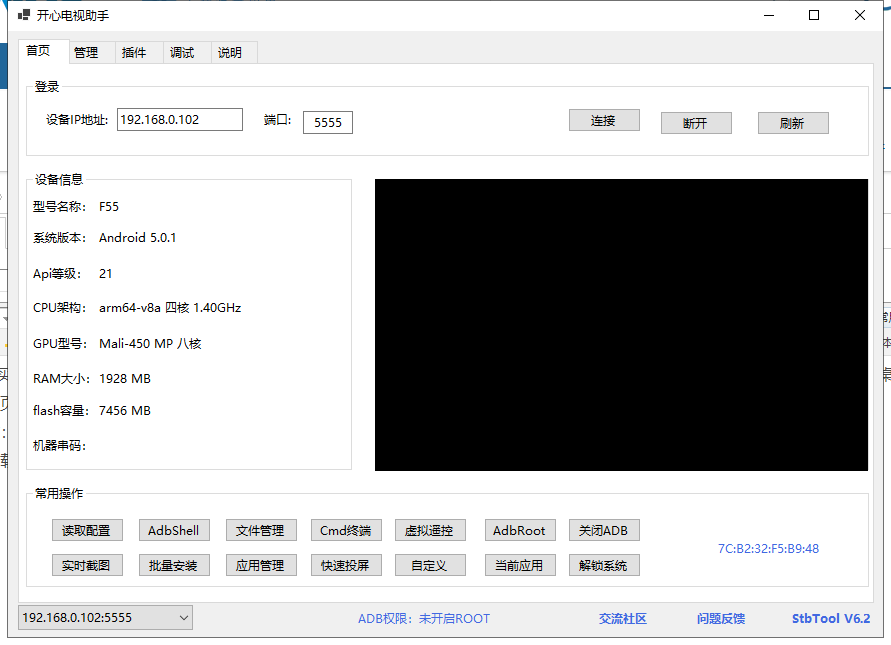Launch the Cmd终端 button
This screenshot has height=645, width=891.
[347, 530]
